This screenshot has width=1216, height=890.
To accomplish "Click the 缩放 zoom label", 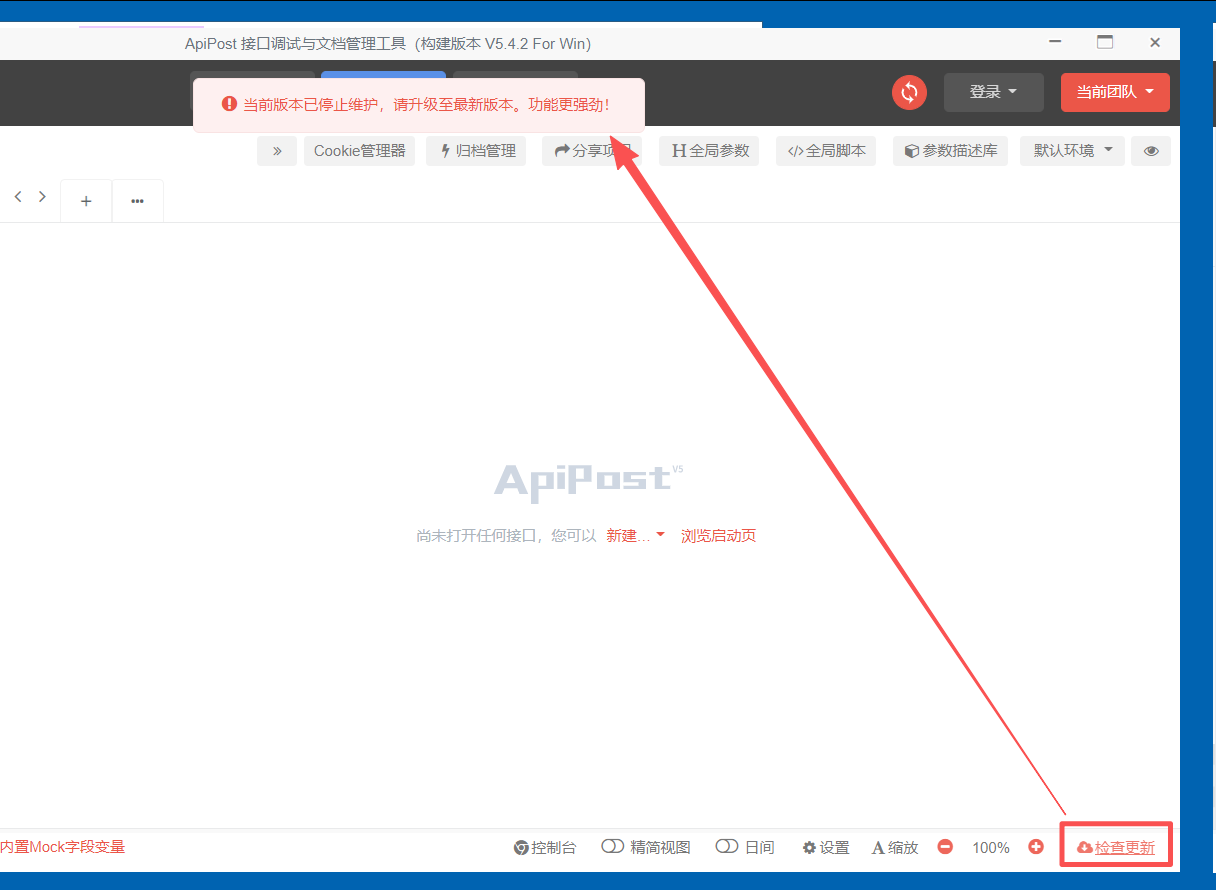I will point(895,847).
